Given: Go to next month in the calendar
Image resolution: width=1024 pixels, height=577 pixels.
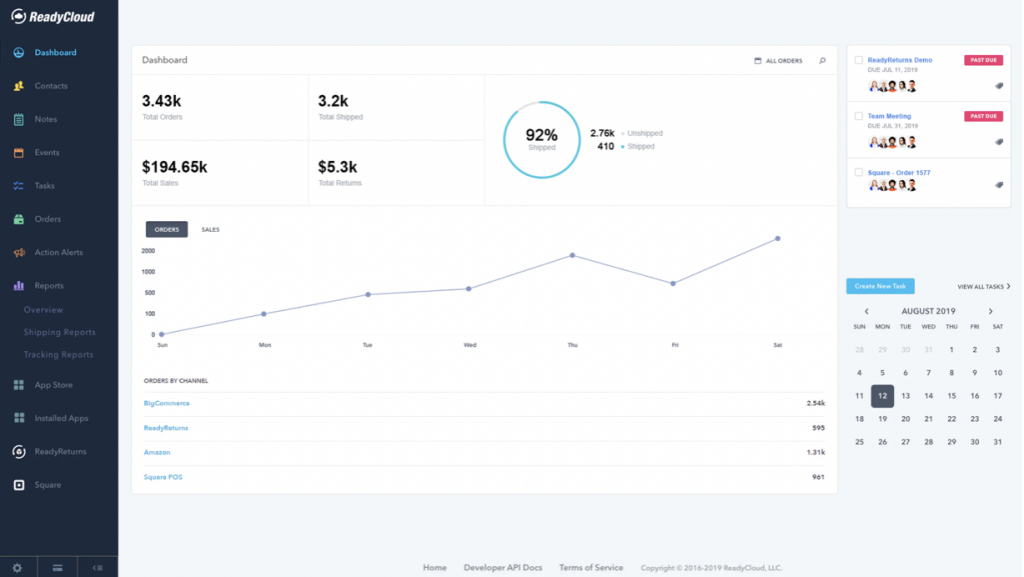Looking at the screenshot, I should pos(990,311).
